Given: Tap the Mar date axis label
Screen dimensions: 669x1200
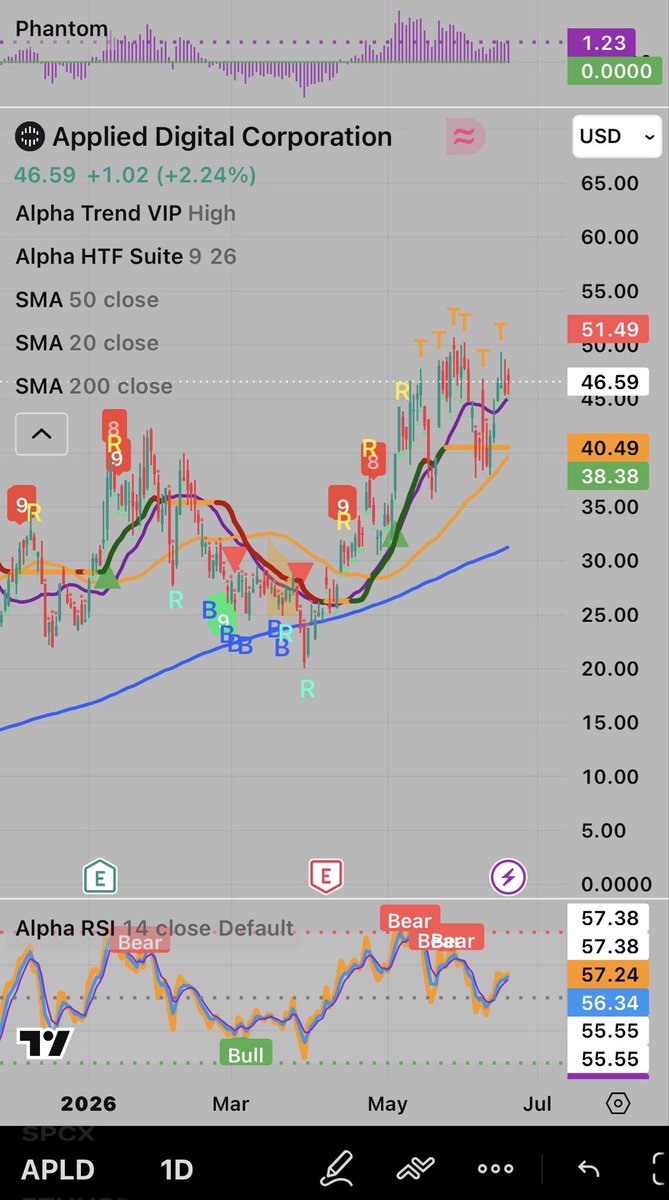Looking at the screenshot, I should click(x=231, y=1104).
